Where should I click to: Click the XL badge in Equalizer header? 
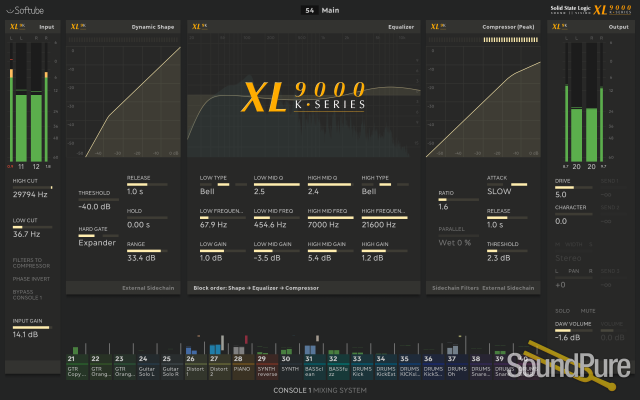(198, 28)
